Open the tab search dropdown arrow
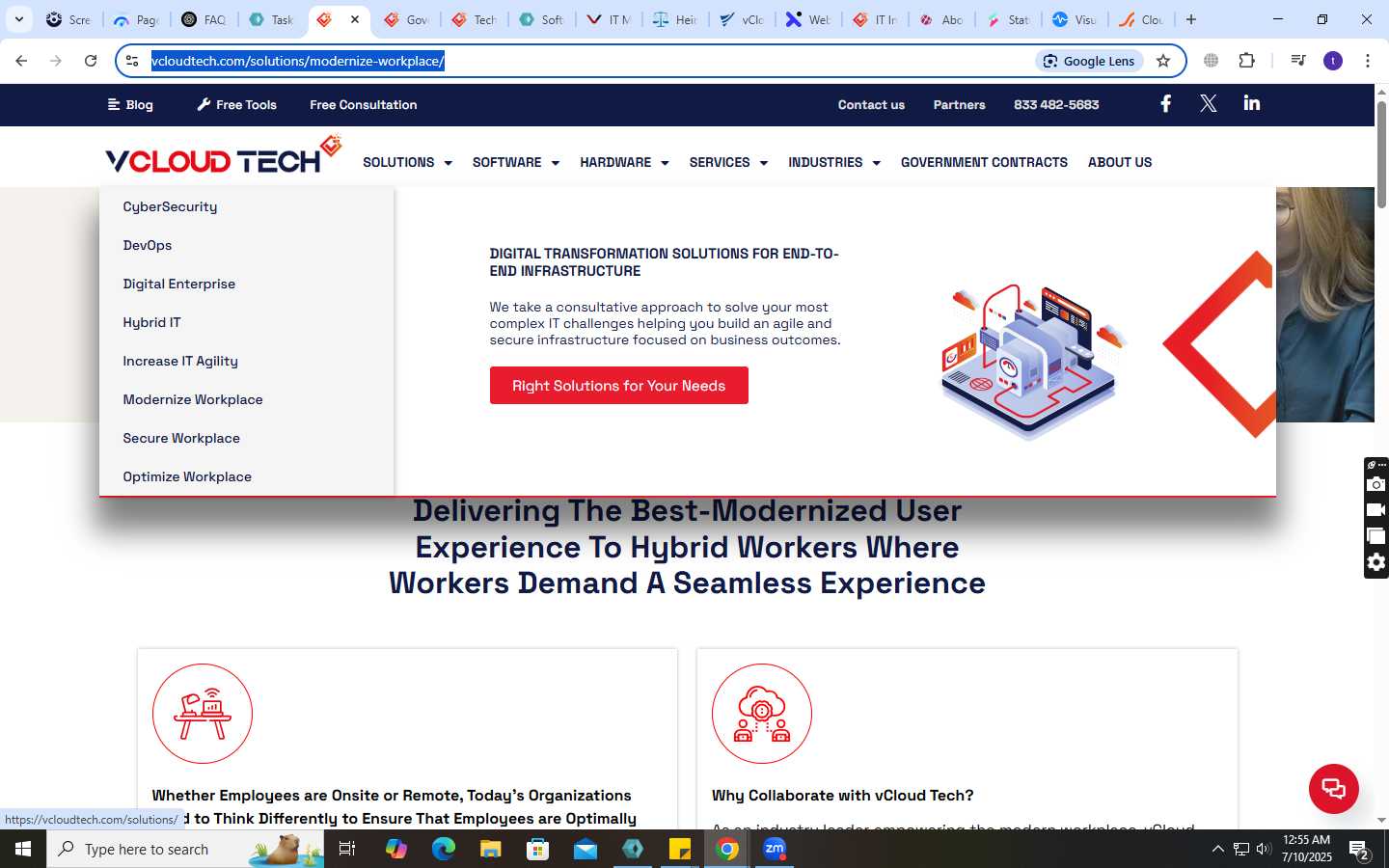The height and width of the screenshot is (868, 1389). pyautogui.click(x=18, y=19)
